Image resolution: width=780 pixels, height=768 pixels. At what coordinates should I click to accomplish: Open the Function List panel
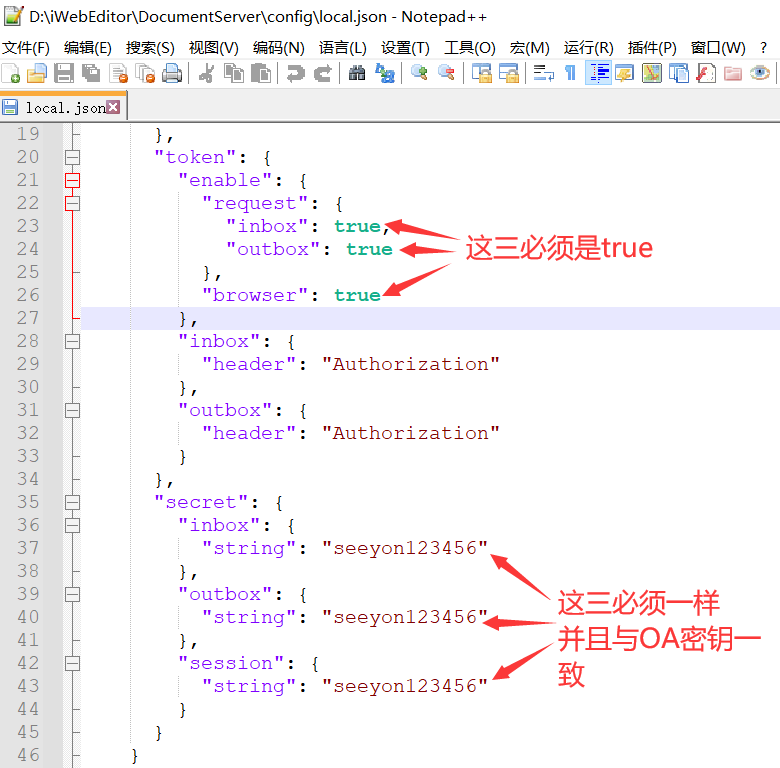coord(706,73)
